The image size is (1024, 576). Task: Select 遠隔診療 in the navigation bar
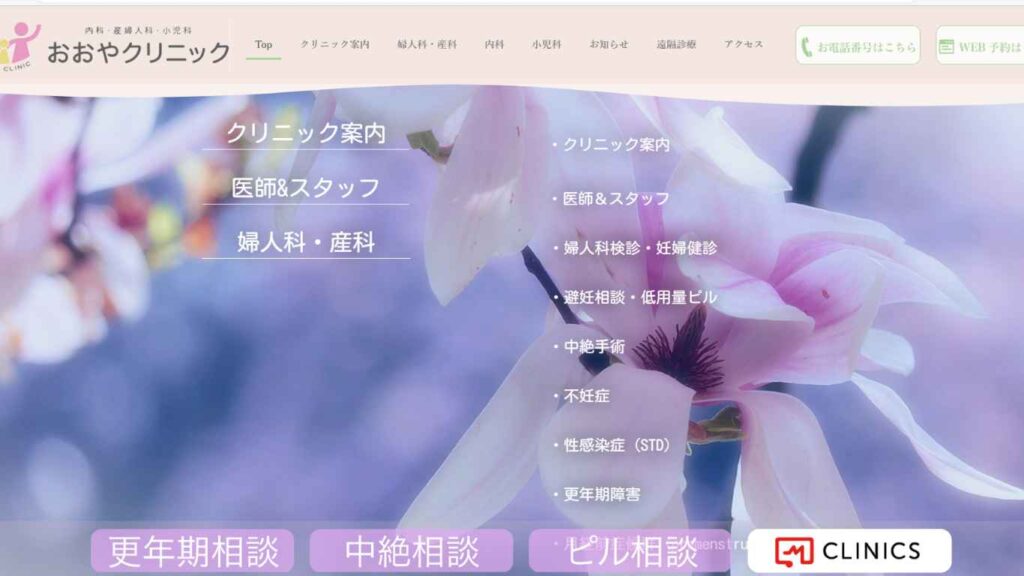point(676,45)
